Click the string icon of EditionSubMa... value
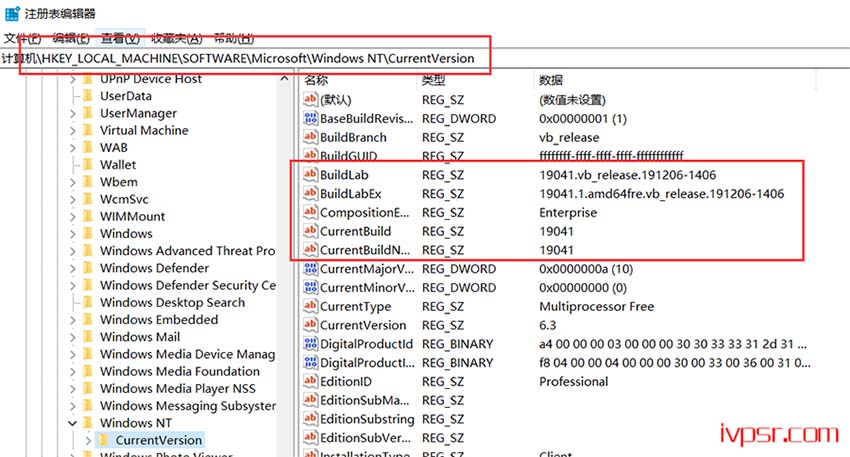 310,400
